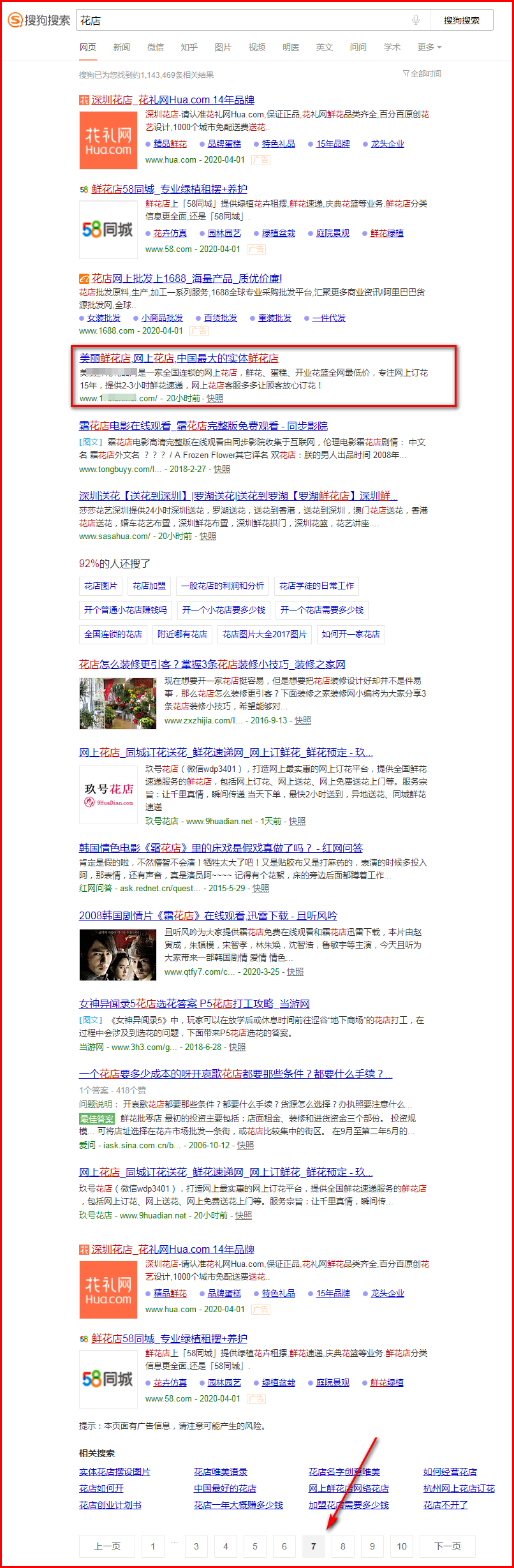The image size is (514, 1568).
Task: Go to the 下一页 next page
Action: tap(448, 1546)
